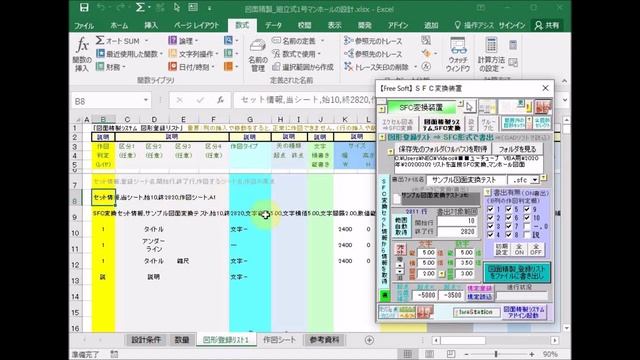The width and height of the screenshot is (640, 360).
Task: Open the File (ファイル) tab
Action: (84, 25)
